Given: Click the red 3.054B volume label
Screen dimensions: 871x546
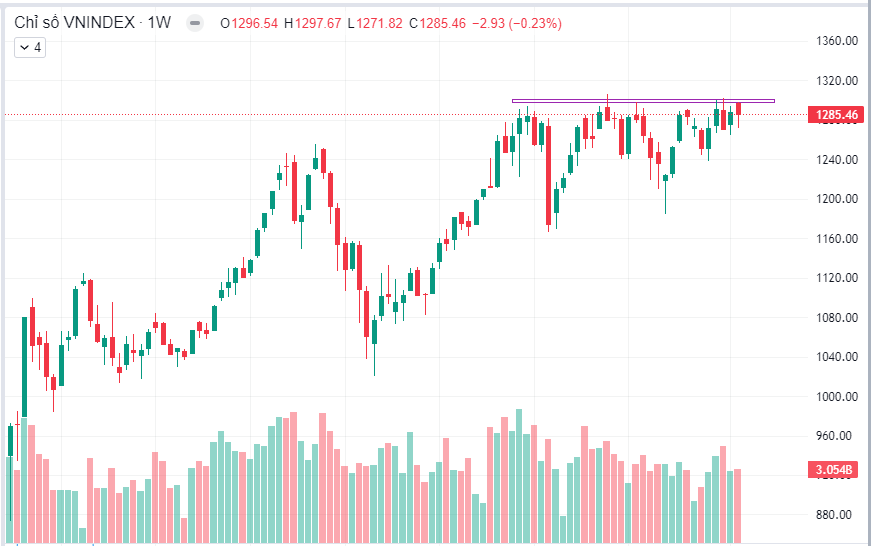Looking at the screenshot, I should pyautogui.click(x=833, y=469).
